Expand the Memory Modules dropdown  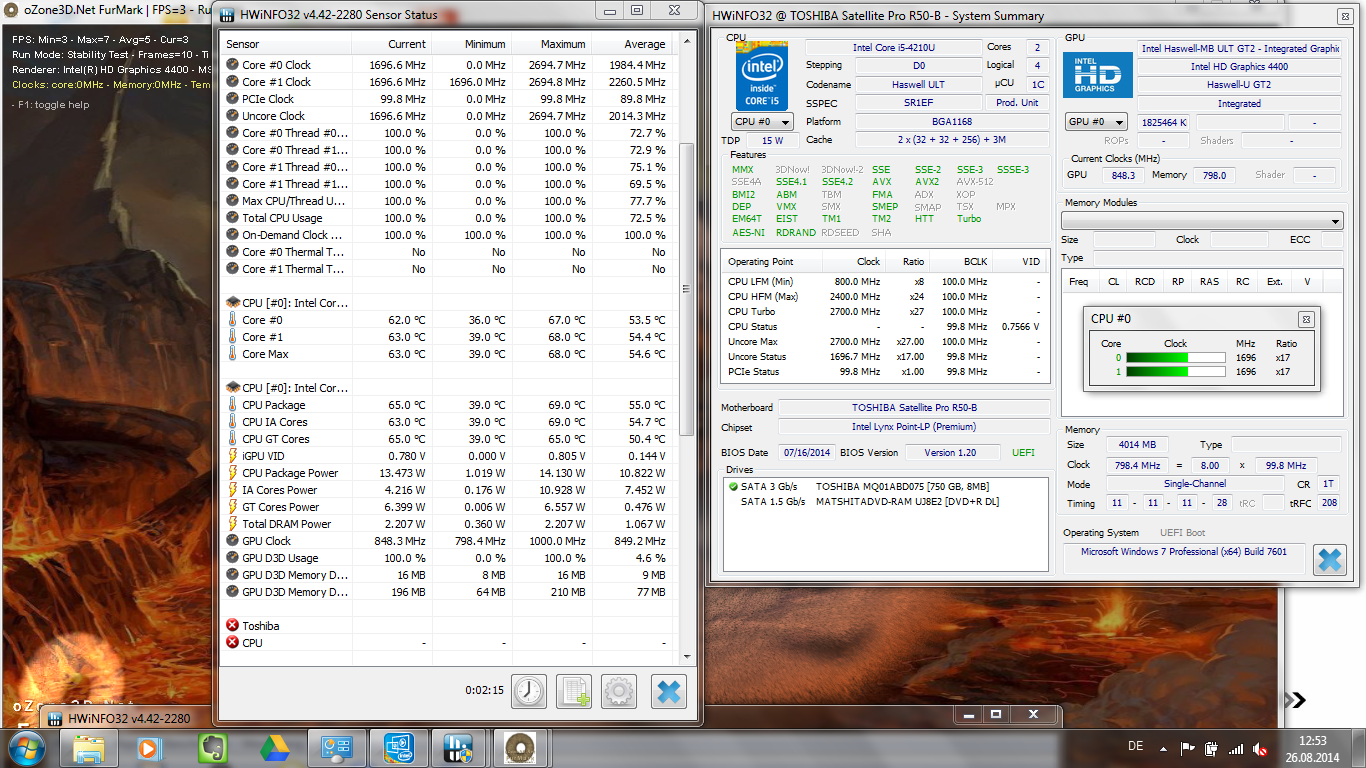[1202, 220]
